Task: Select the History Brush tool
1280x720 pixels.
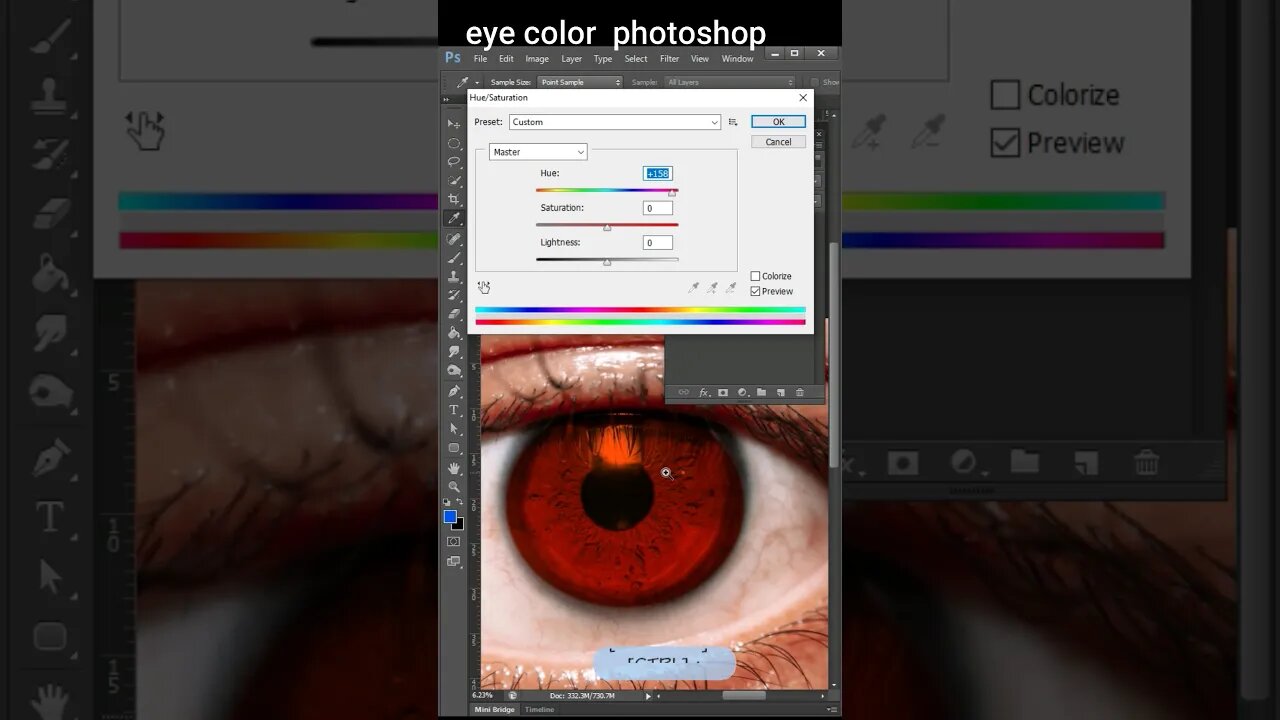Action: coord(454,296)
